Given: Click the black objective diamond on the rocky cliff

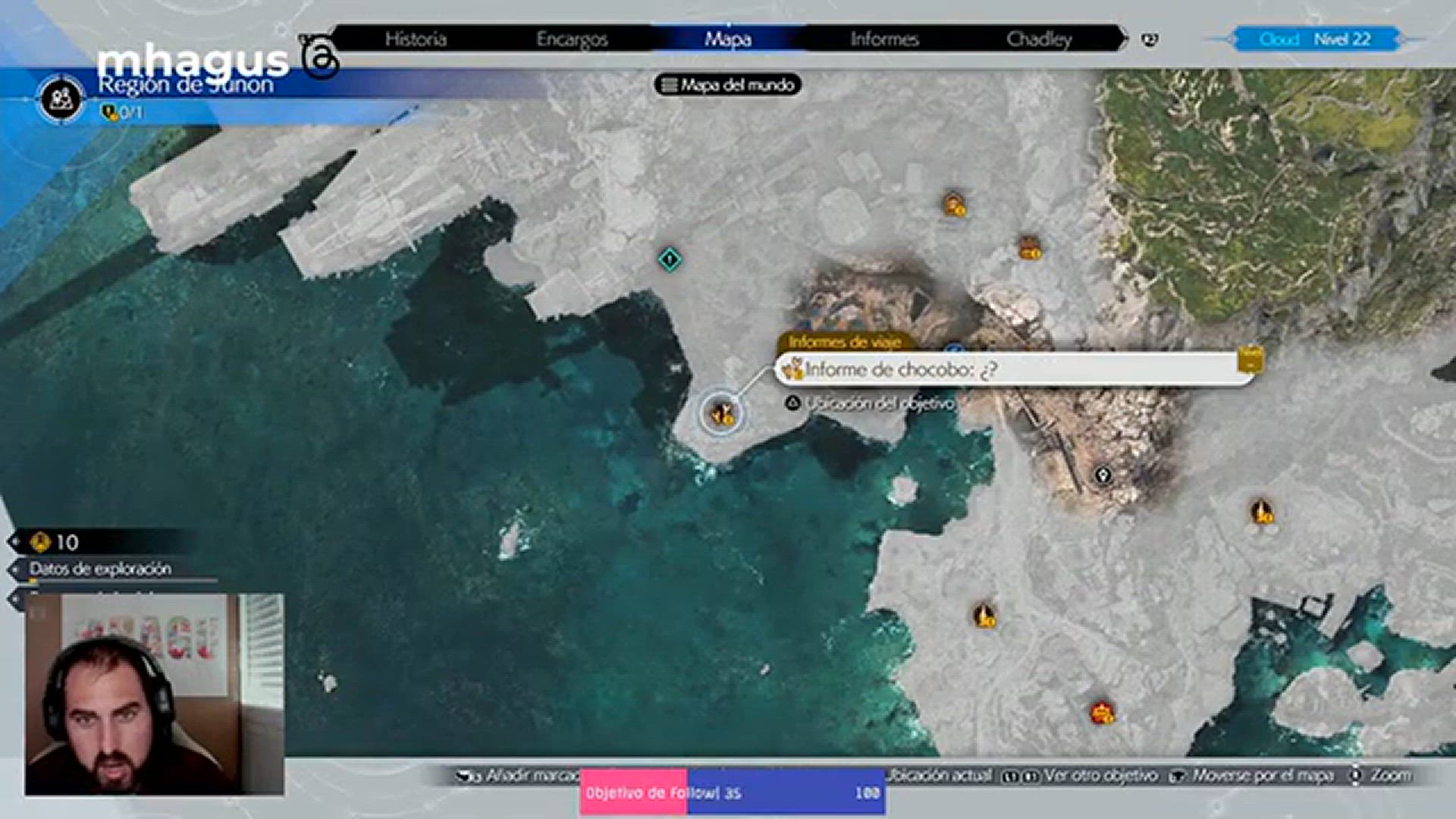Looking at the screenshot, I should (x=1103, y=474).
